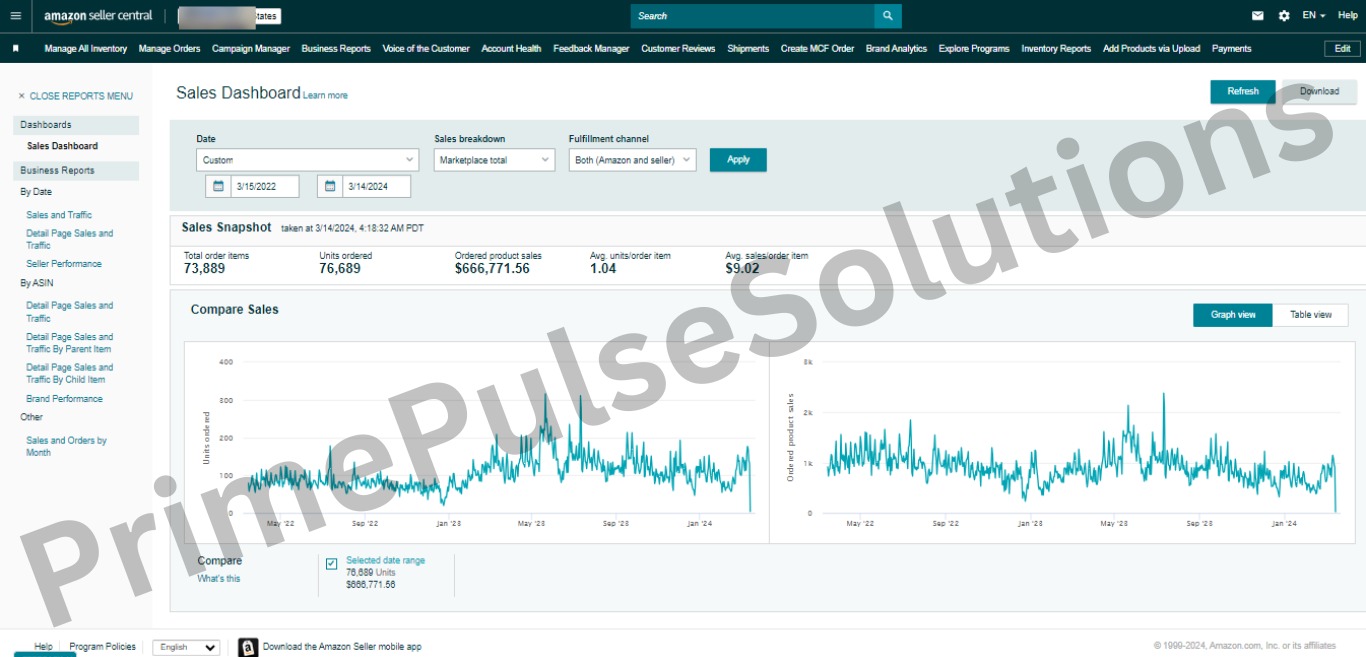Open Explore Programs menu item
This screenshot has width=1366, height=657.
(974, 48)
